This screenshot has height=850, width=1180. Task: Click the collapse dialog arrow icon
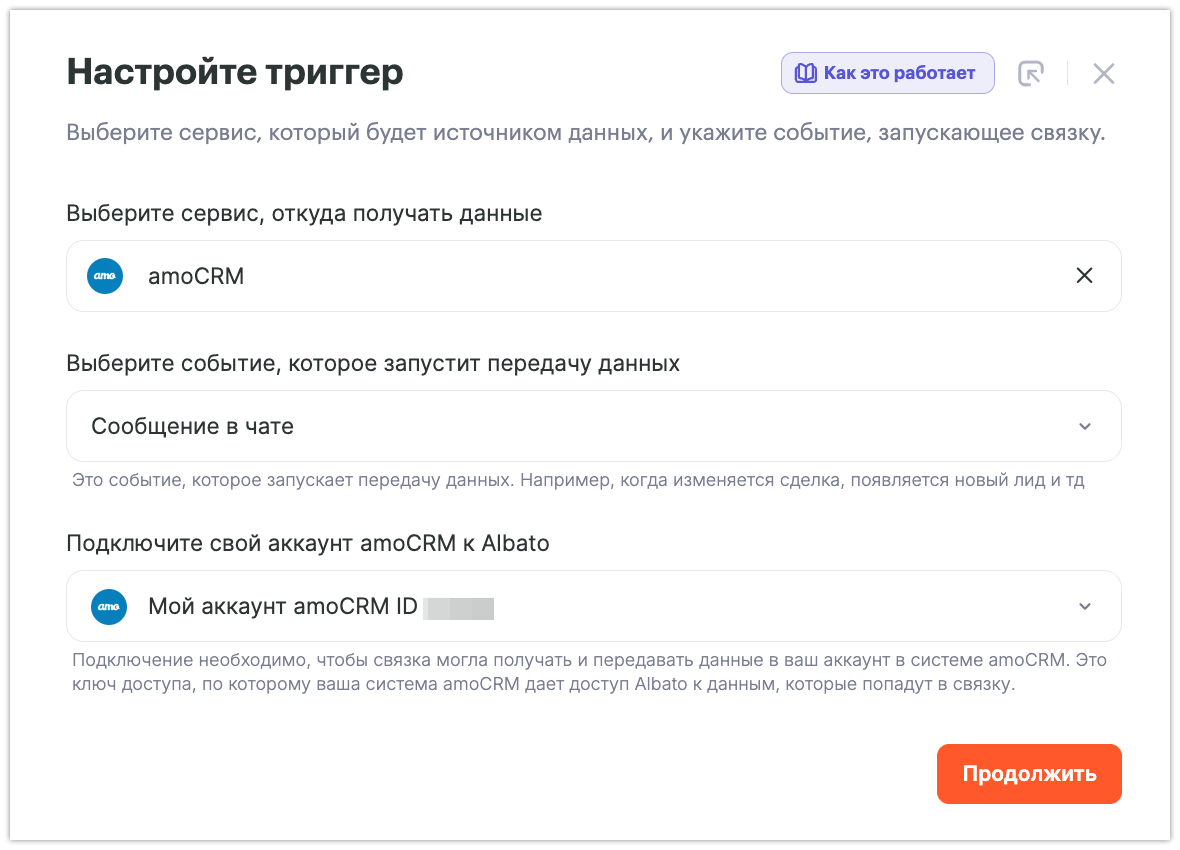(1030, 73)
